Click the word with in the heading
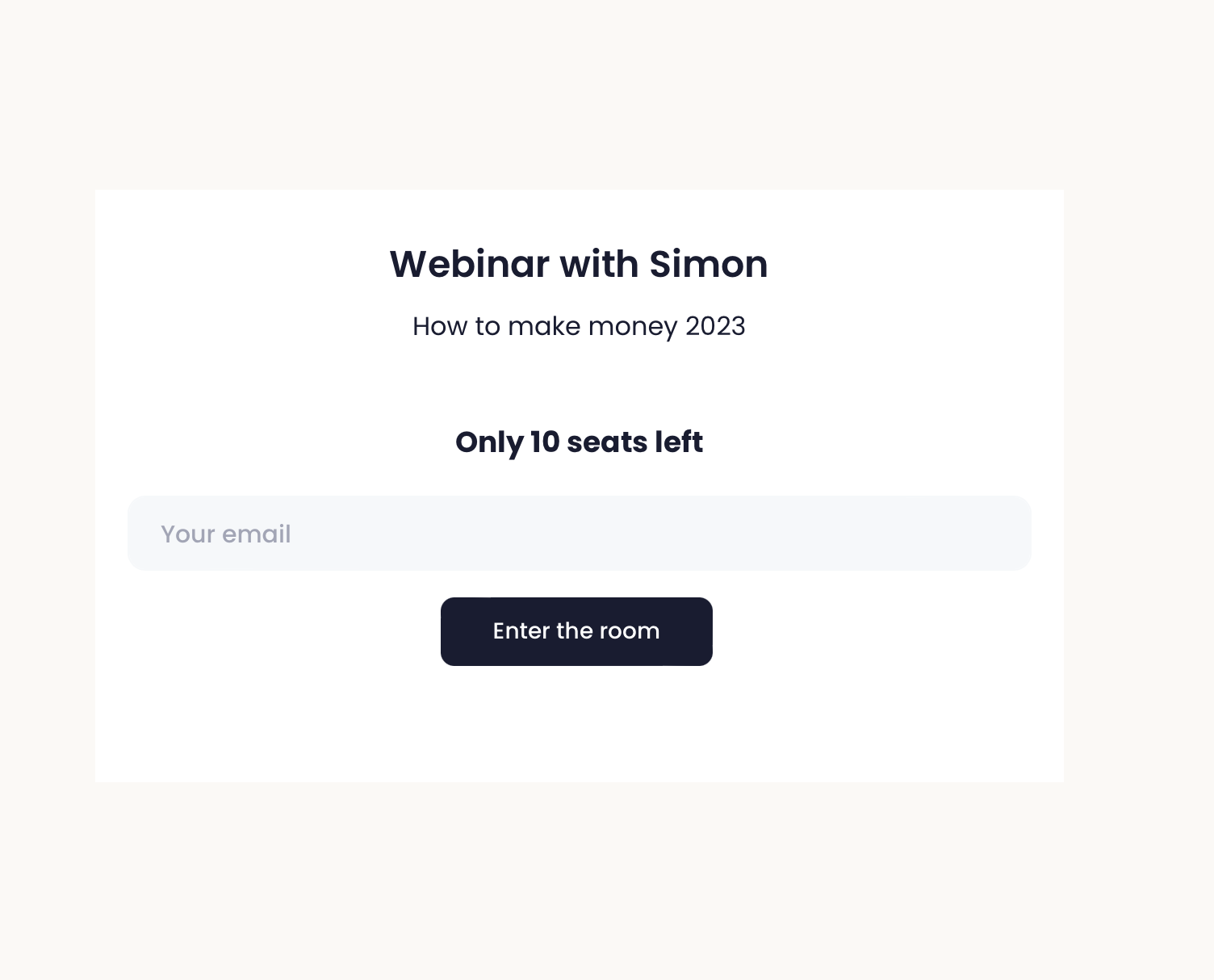Screen dimensions: 1214x980 coord(600,264)
